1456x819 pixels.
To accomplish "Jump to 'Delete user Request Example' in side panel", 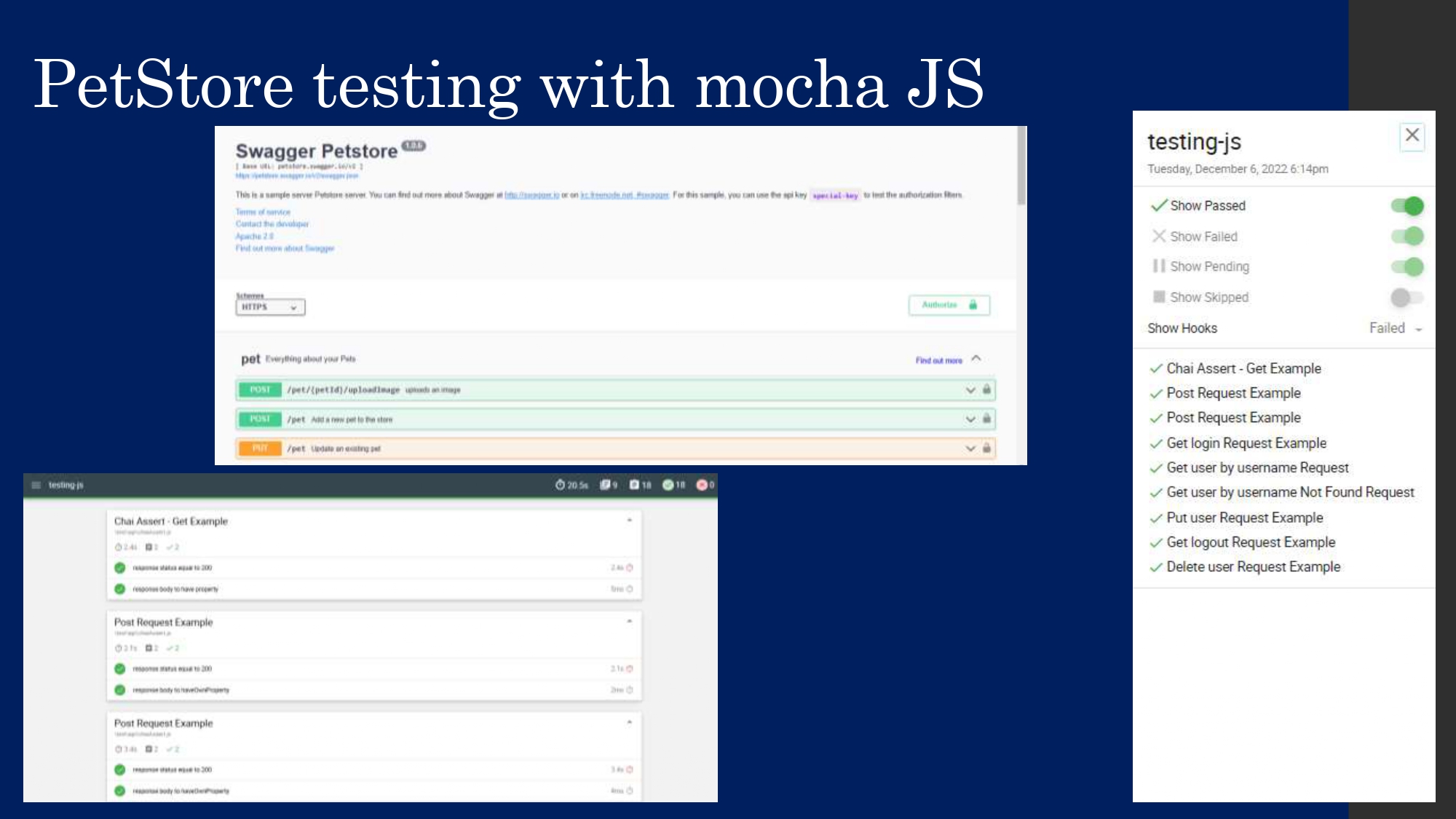I will pos(1253,567).
